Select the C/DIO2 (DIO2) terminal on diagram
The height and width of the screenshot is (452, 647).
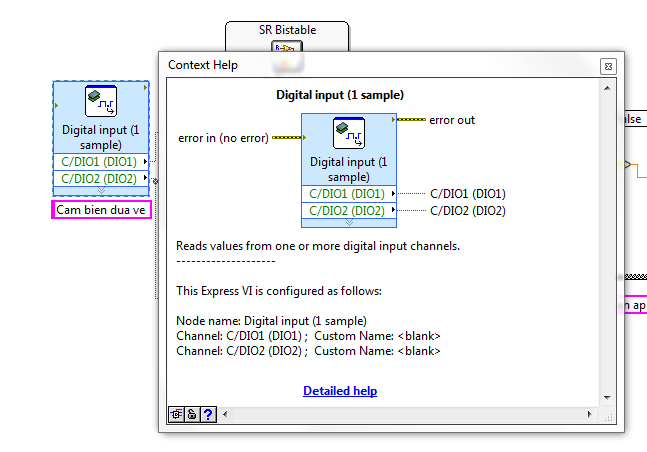(100, 178)
